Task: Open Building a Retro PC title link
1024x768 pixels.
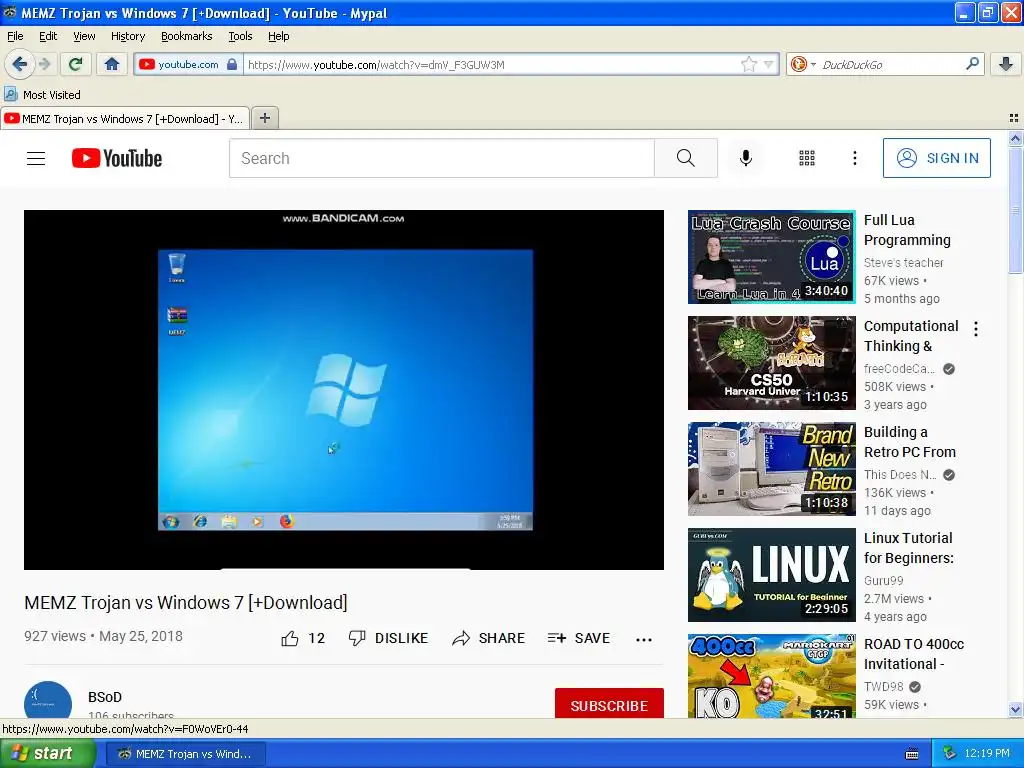Action: [910, 441]
